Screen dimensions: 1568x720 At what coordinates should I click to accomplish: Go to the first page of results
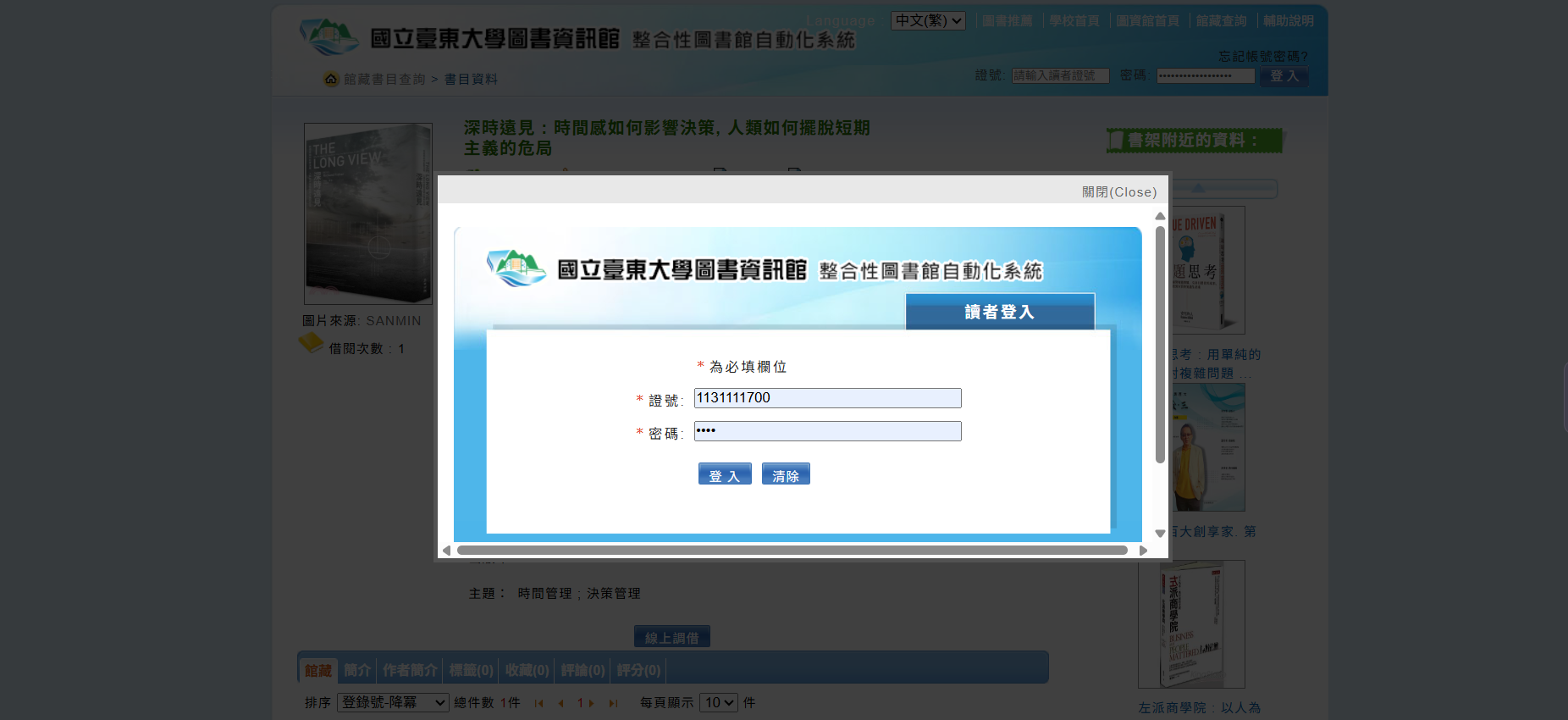pyautogui.click(x=538, y=703)
